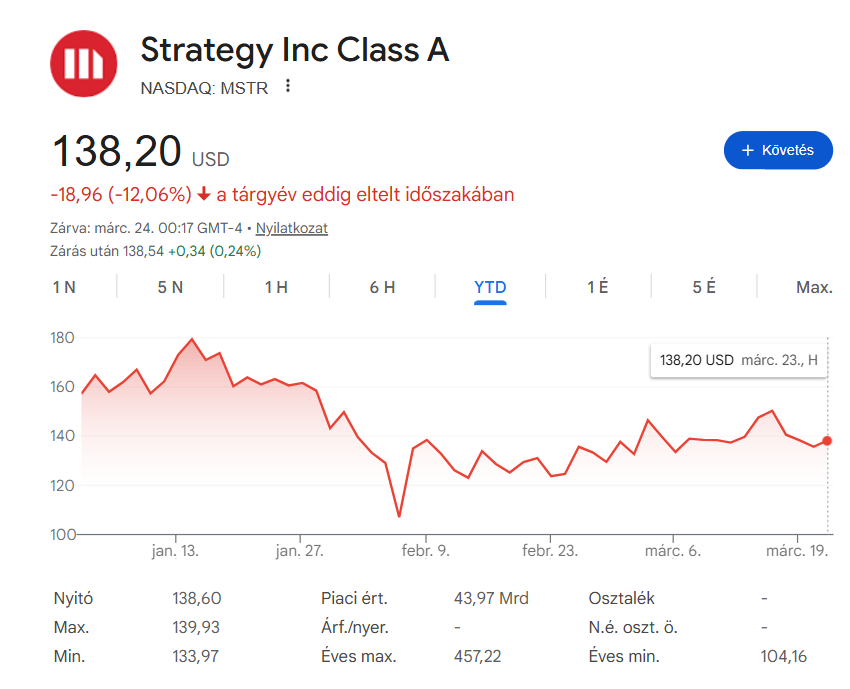Select the YTD range tab
Image resolution: width=850 pixels, height=689 pixels.
coord(490,287)
